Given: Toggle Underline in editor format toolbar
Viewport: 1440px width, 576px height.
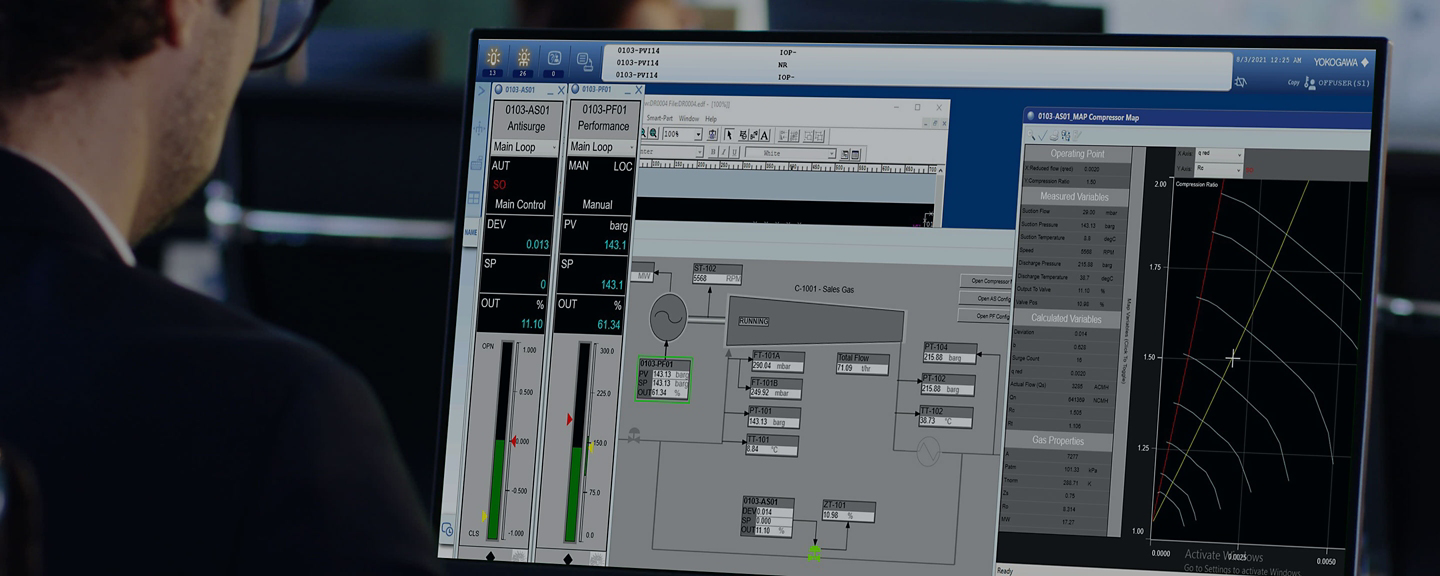Looking at the screenshot, I should 734,153.
